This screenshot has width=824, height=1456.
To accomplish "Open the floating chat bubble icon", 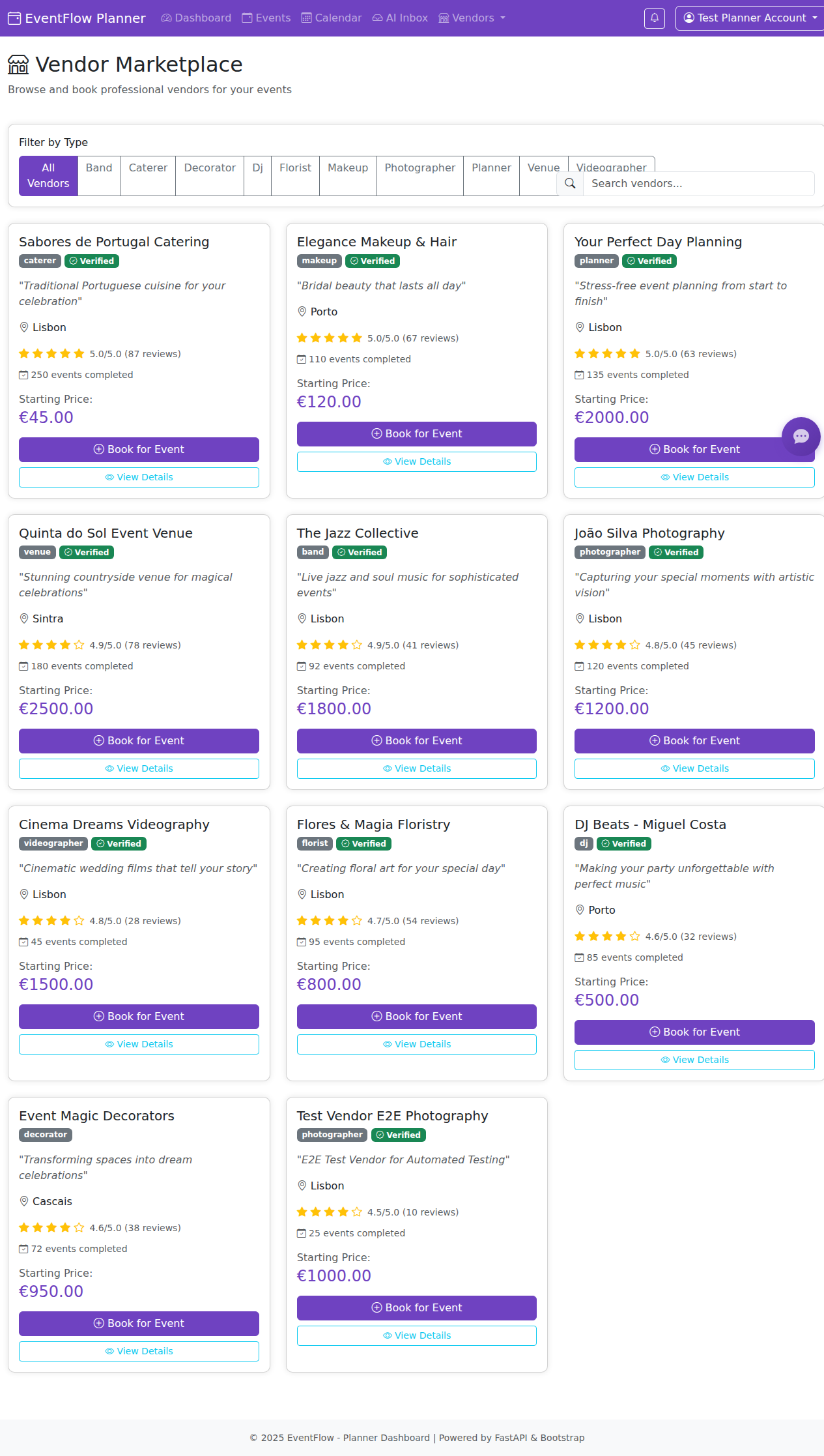I will tap(801, 436).
